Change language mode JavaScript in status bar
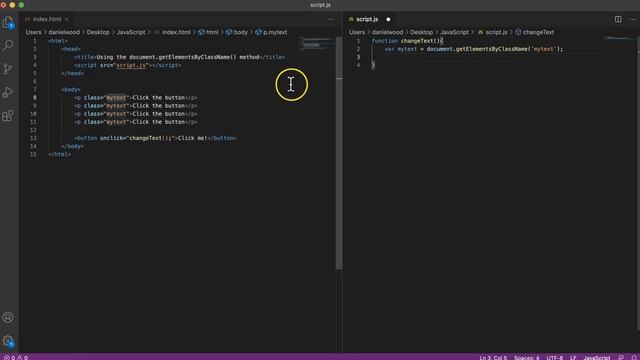This screenshot has width=640, height=360. point(597,358)
